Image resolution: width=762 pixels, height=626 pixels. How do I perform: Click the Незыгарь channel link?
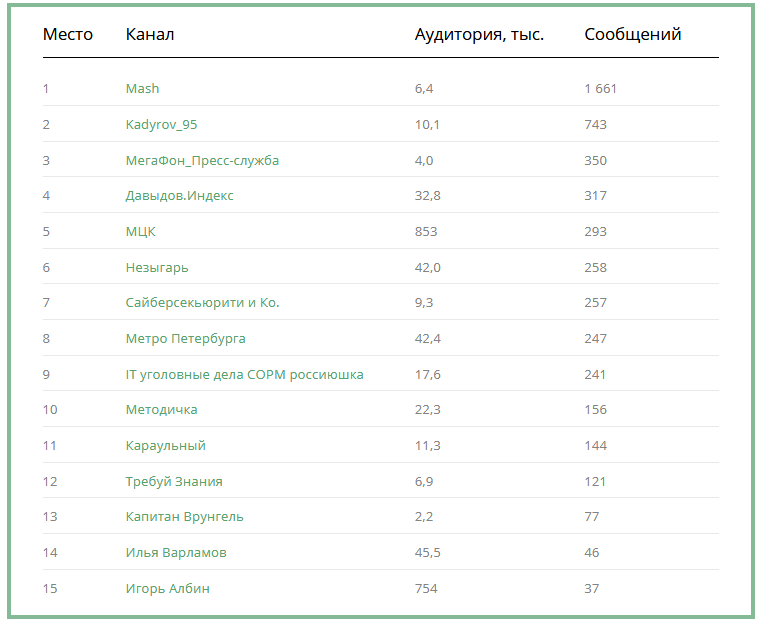[157, 268]
